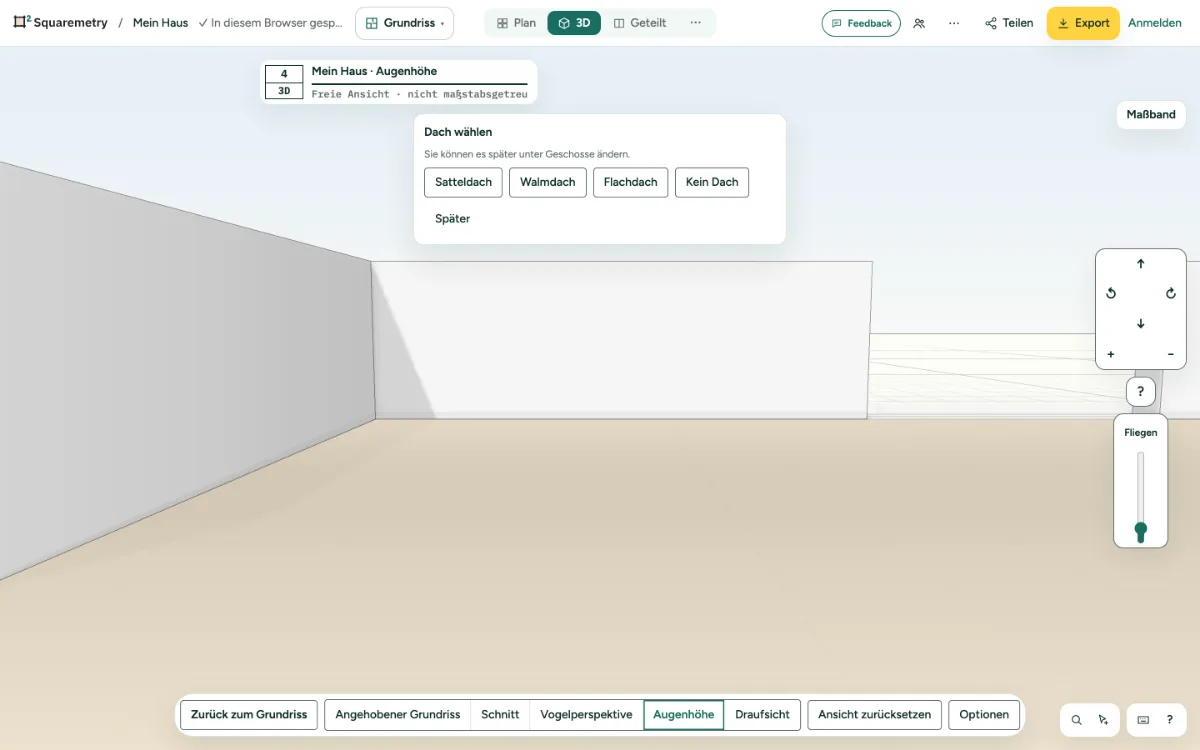This screenshot has height=750, width=1200.
Task: Choose Satteldach roof
Action: [464, 183]
